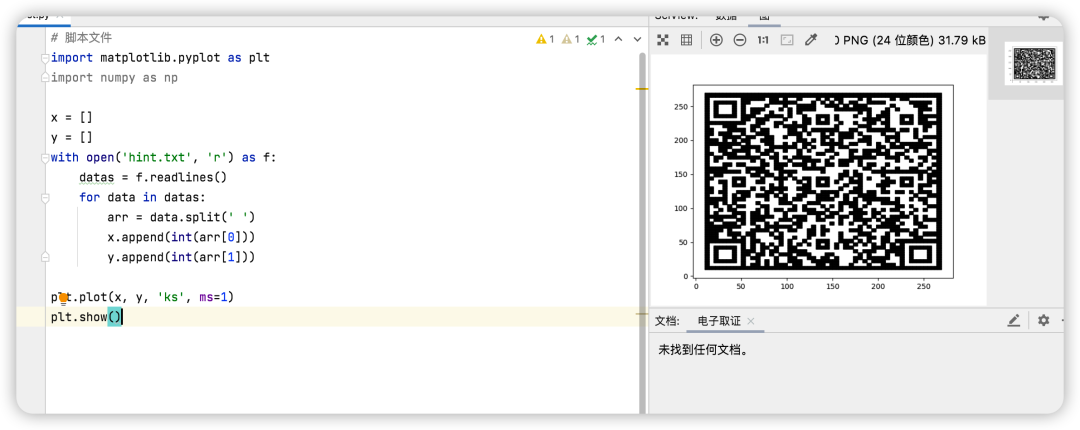
Task: Click the pale weak-warning count indicator
Action: coord(571,39)
